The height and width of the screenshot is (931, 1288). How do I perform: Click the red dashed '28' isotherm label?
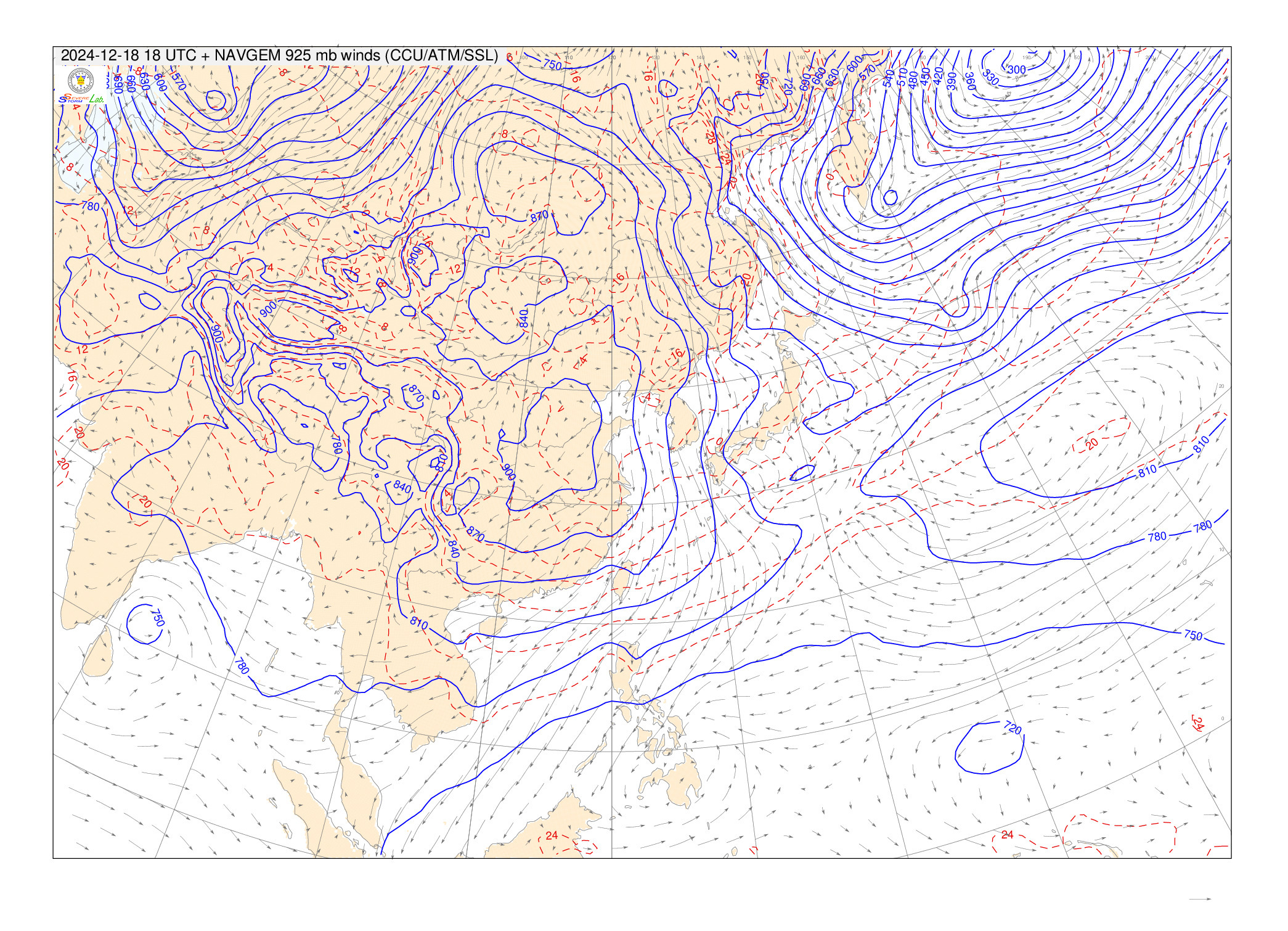(x=710, y=138)
